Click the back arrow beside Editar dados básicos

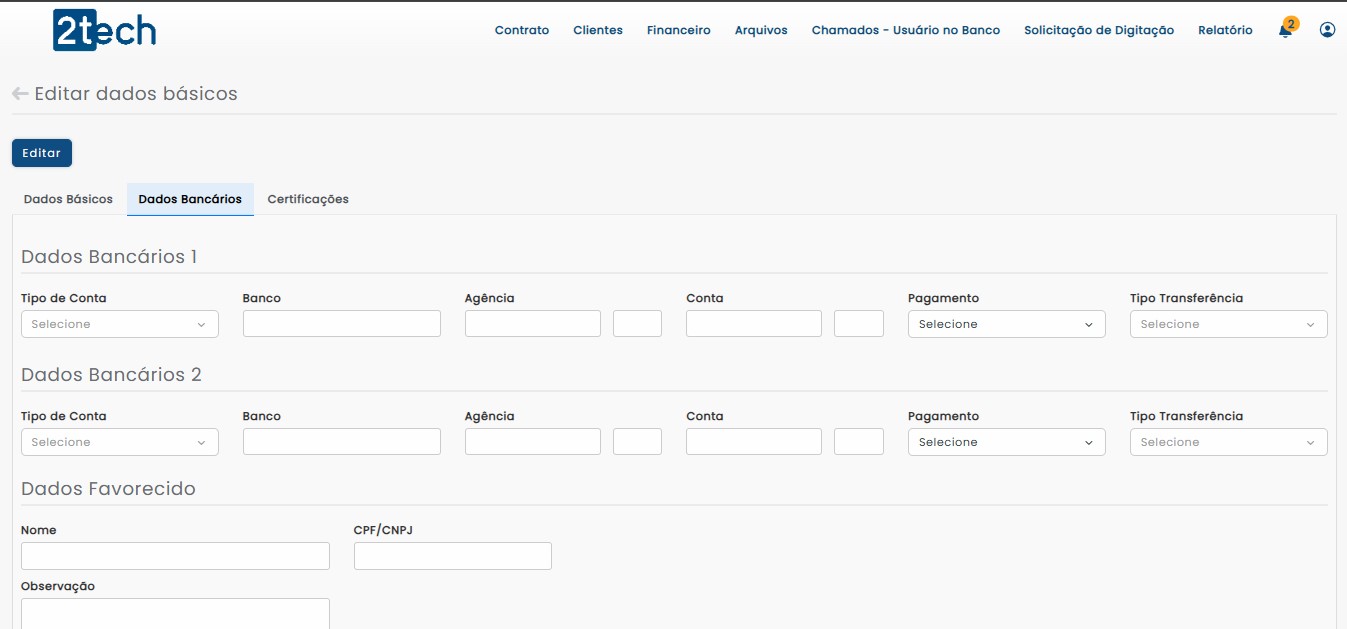click(x=20, y=94)
